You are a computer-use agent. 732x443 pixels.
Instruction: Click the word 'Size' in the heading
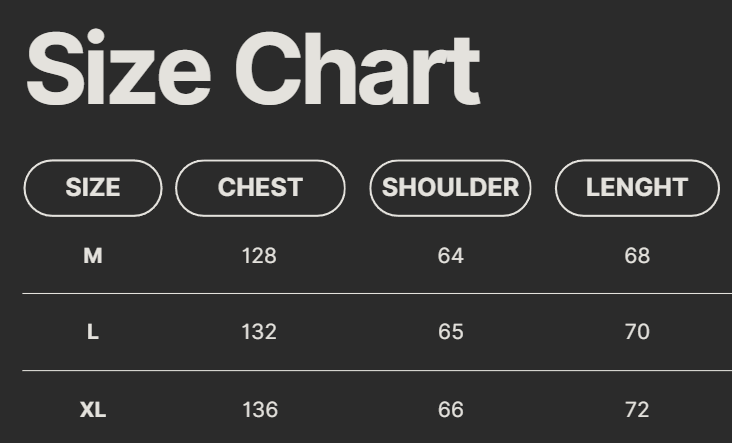pyautogui.click(x=118, y=70)
